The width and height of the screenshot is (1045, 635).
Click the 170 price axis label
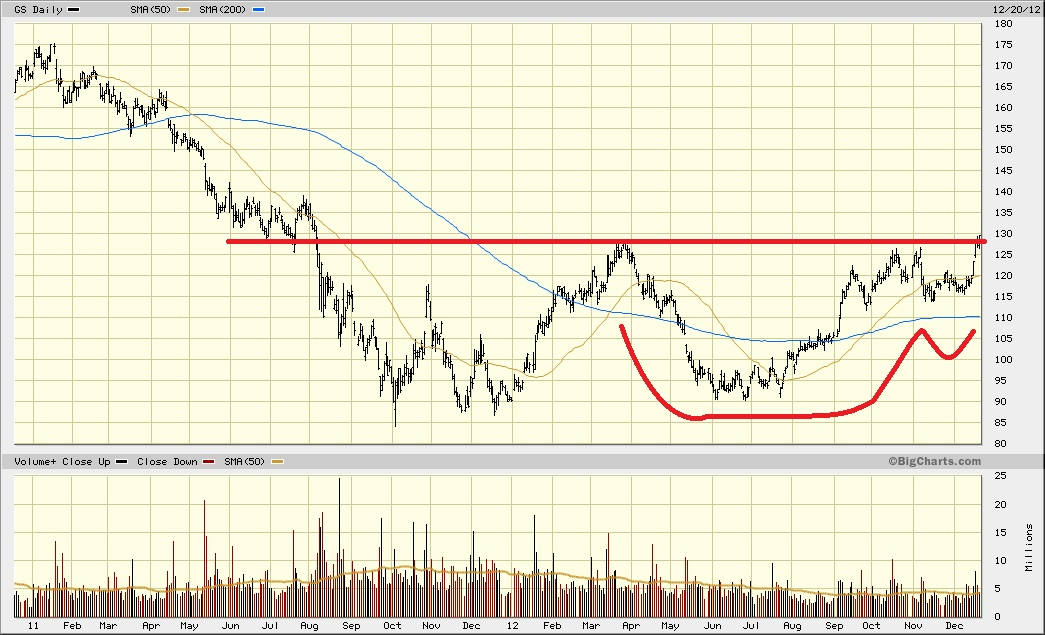tap(1003, 65)
